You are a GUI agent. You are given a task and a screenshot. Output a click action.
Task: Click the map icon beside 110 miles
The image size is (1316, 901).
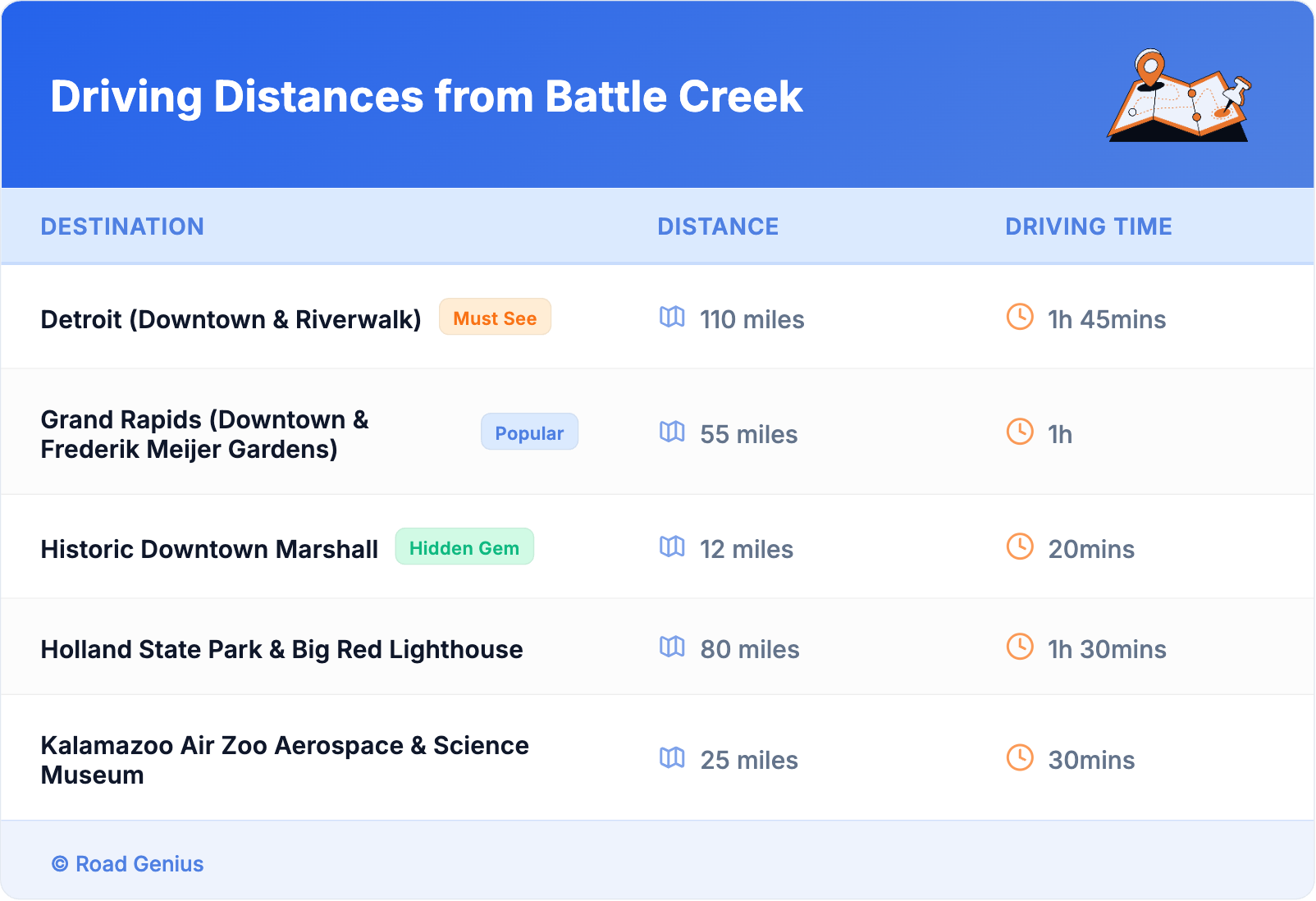672,317
